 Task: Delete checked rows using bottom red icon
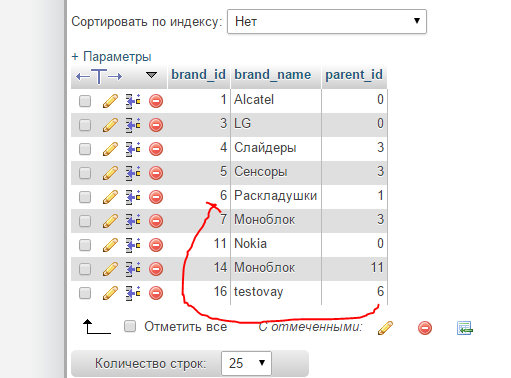(425, 328)
